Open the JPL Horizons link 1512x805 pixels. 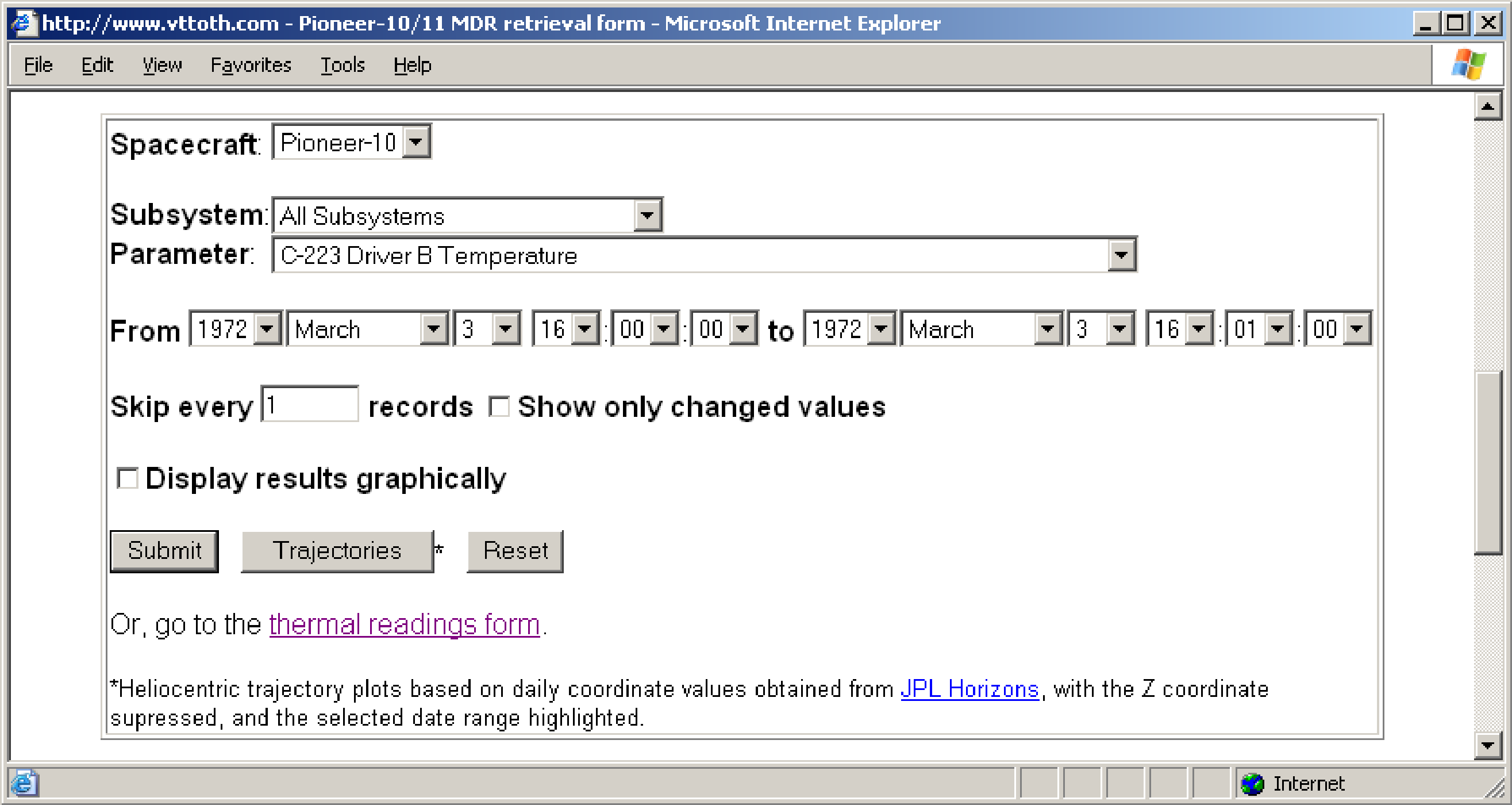click(x=969, y=689)
